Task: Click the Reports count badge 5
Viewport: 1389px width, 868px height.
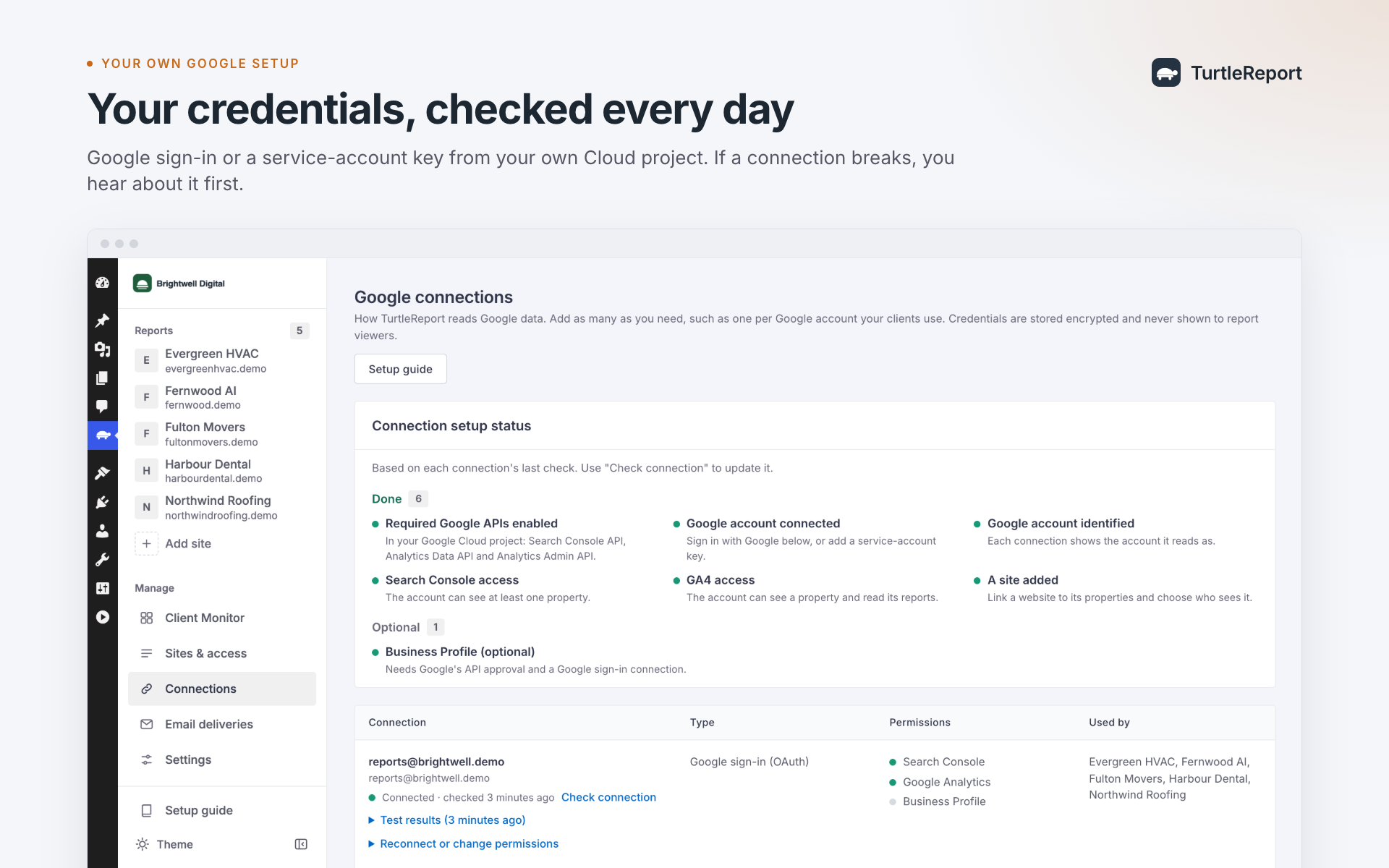Action: point(300,331)
